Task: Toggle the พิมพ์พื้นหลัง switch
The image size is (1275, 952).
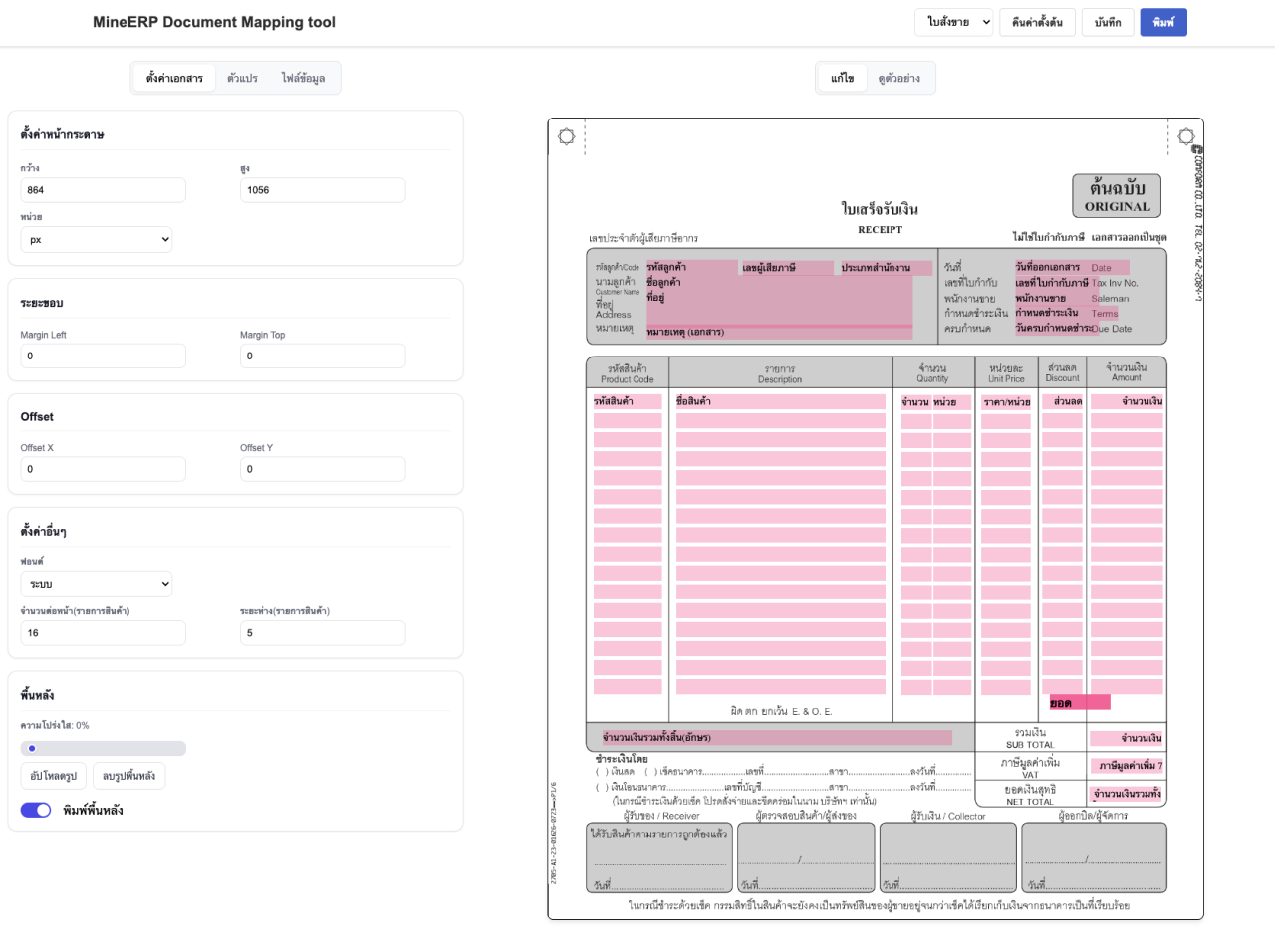Action: tap(36, 810)
